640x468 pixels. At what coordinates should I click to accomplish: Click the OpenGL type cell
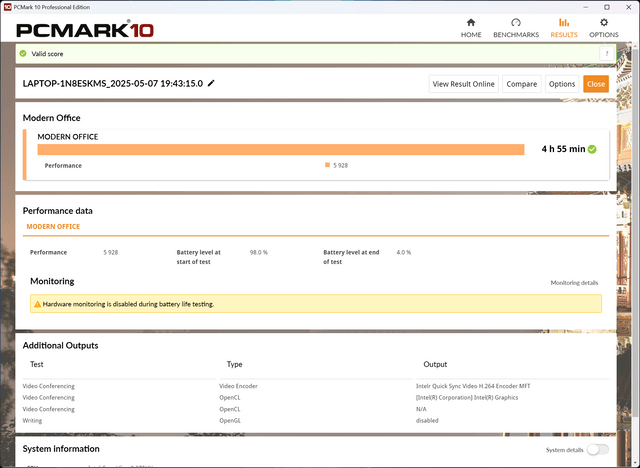tap(230, 420)
